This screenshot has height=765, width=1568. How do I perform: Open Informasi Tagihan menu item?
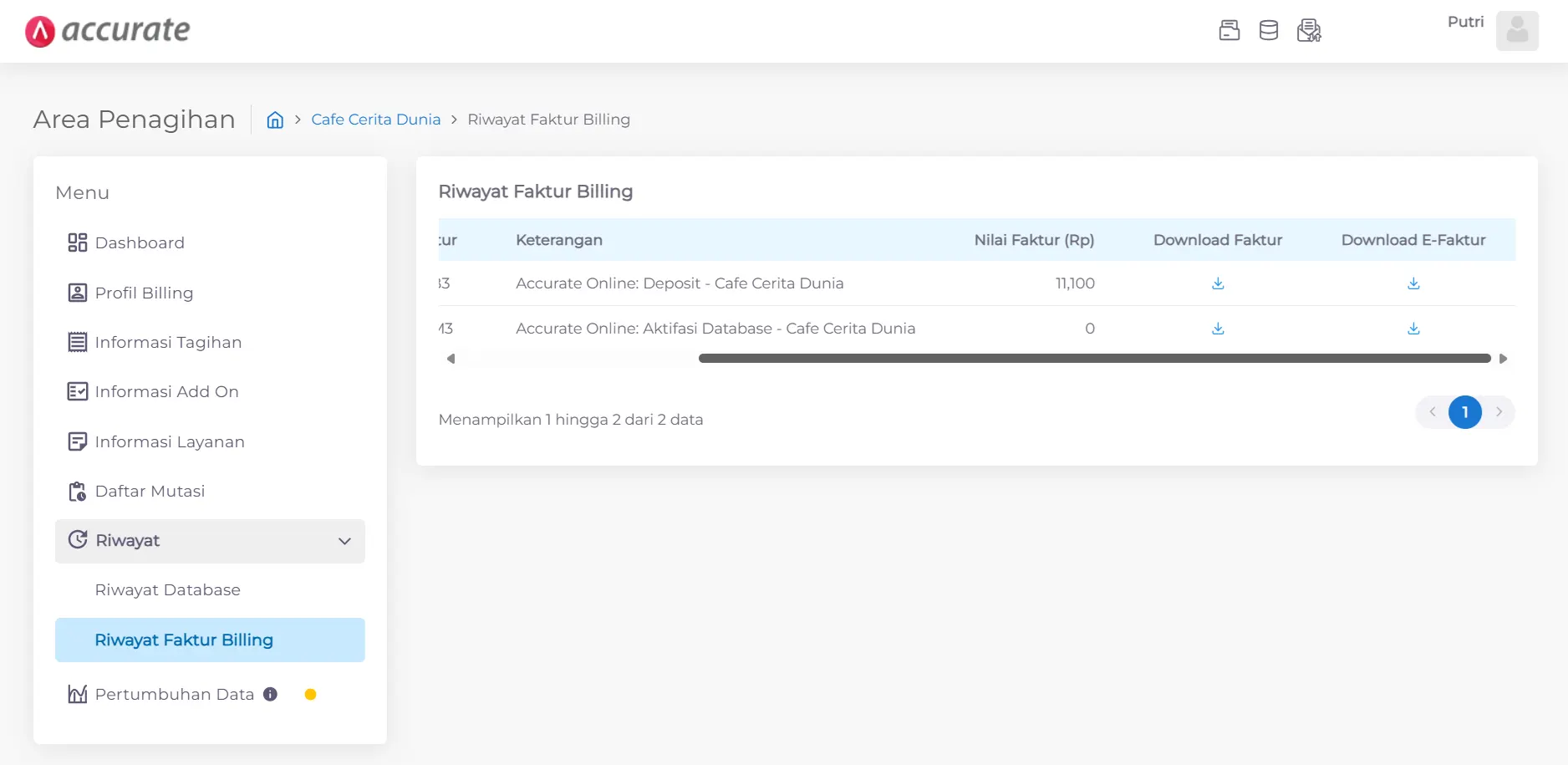pyautogui.click(x=210, y=342)
